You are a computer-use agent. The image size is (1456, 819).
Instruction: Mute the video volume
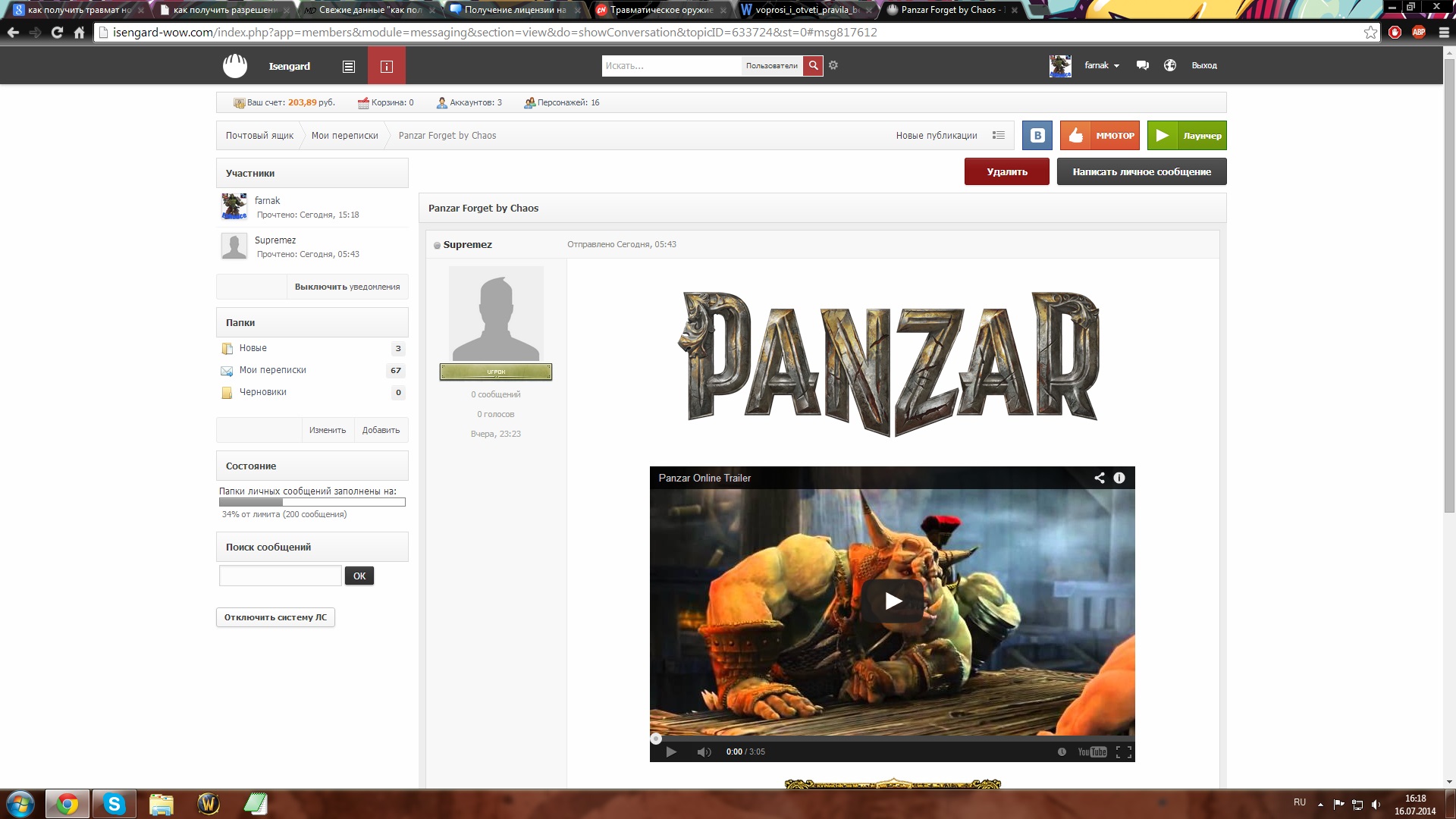click(x=704, y=752)
